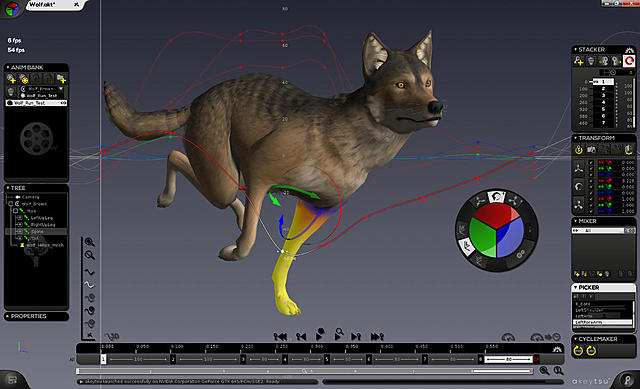Image resolution: width=640 pixels, height=389 pixels.
Task: Click the first yellow cycle button in Cyclemaker
Action: click(578, 350)
